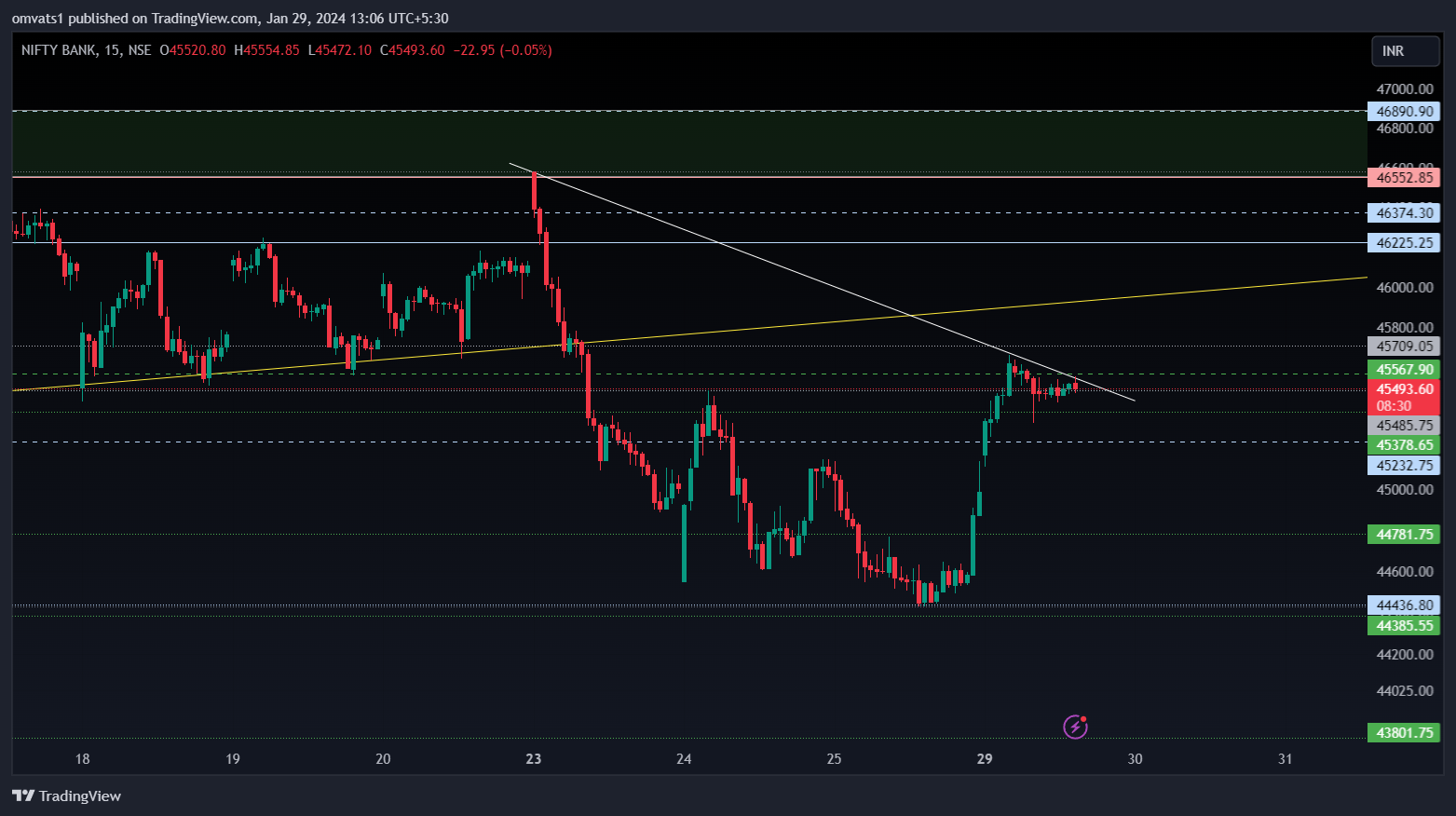Click the change value −22.95 (−0.05%)

point(503,50)
